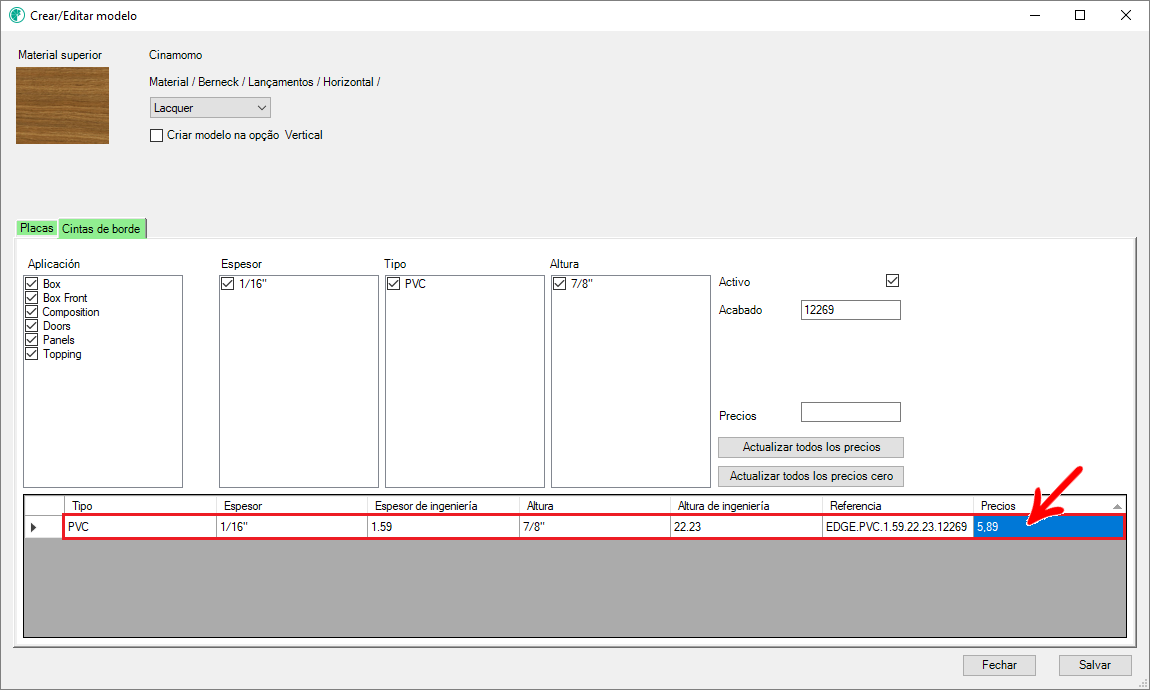Open the Lacquer dropdown

pos(210,107)
